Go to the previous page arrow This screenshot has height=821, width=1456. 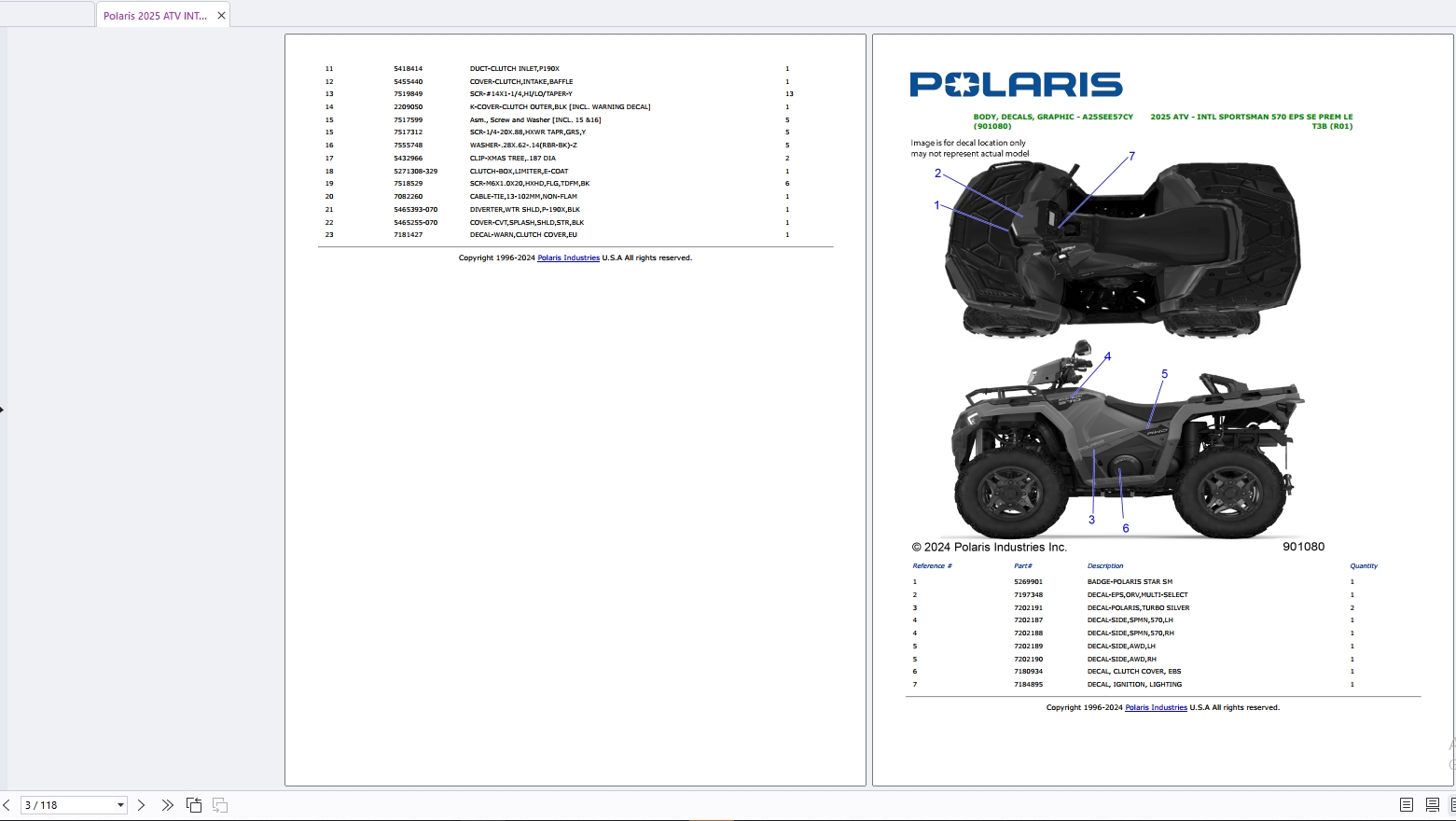[7, 805]
